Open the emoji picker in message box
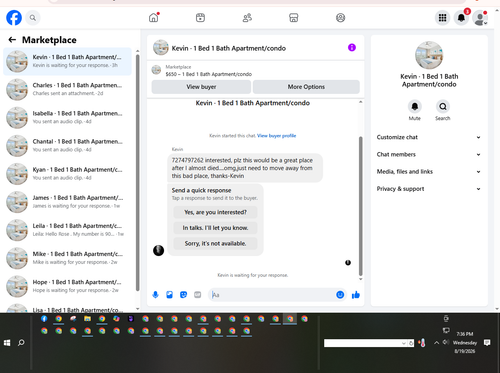Viewport: 500px width, 373px height. 340,295
